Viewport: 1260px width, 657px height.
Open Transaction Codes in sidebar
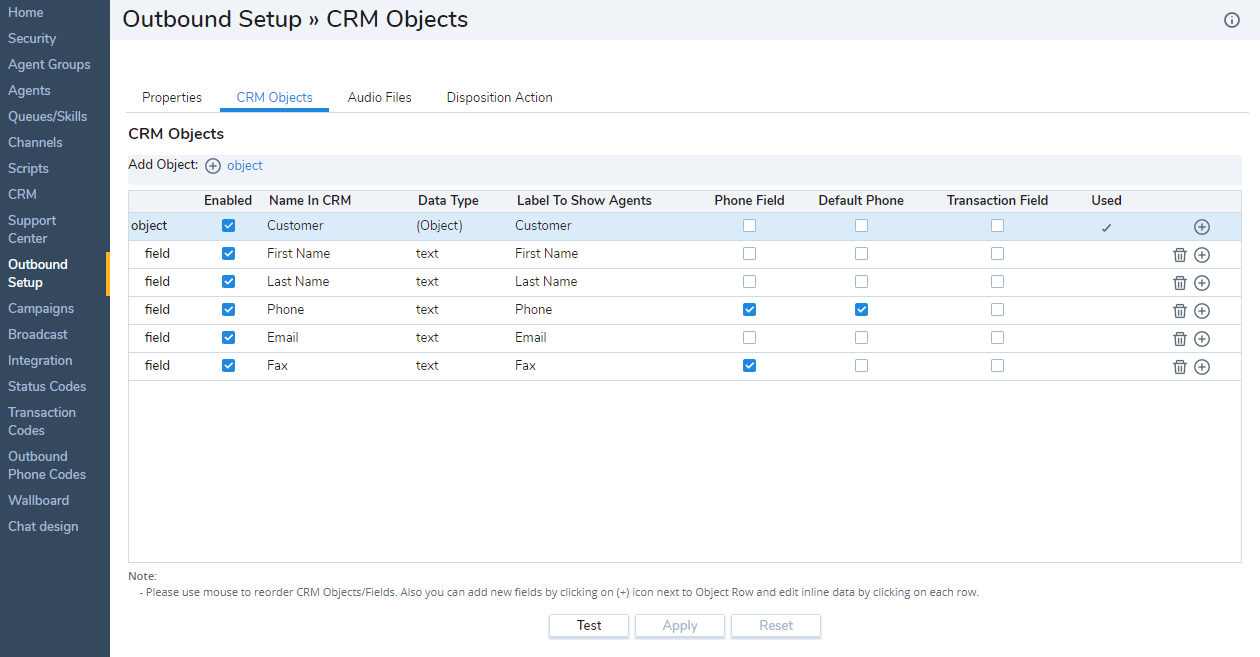point(42,421)
